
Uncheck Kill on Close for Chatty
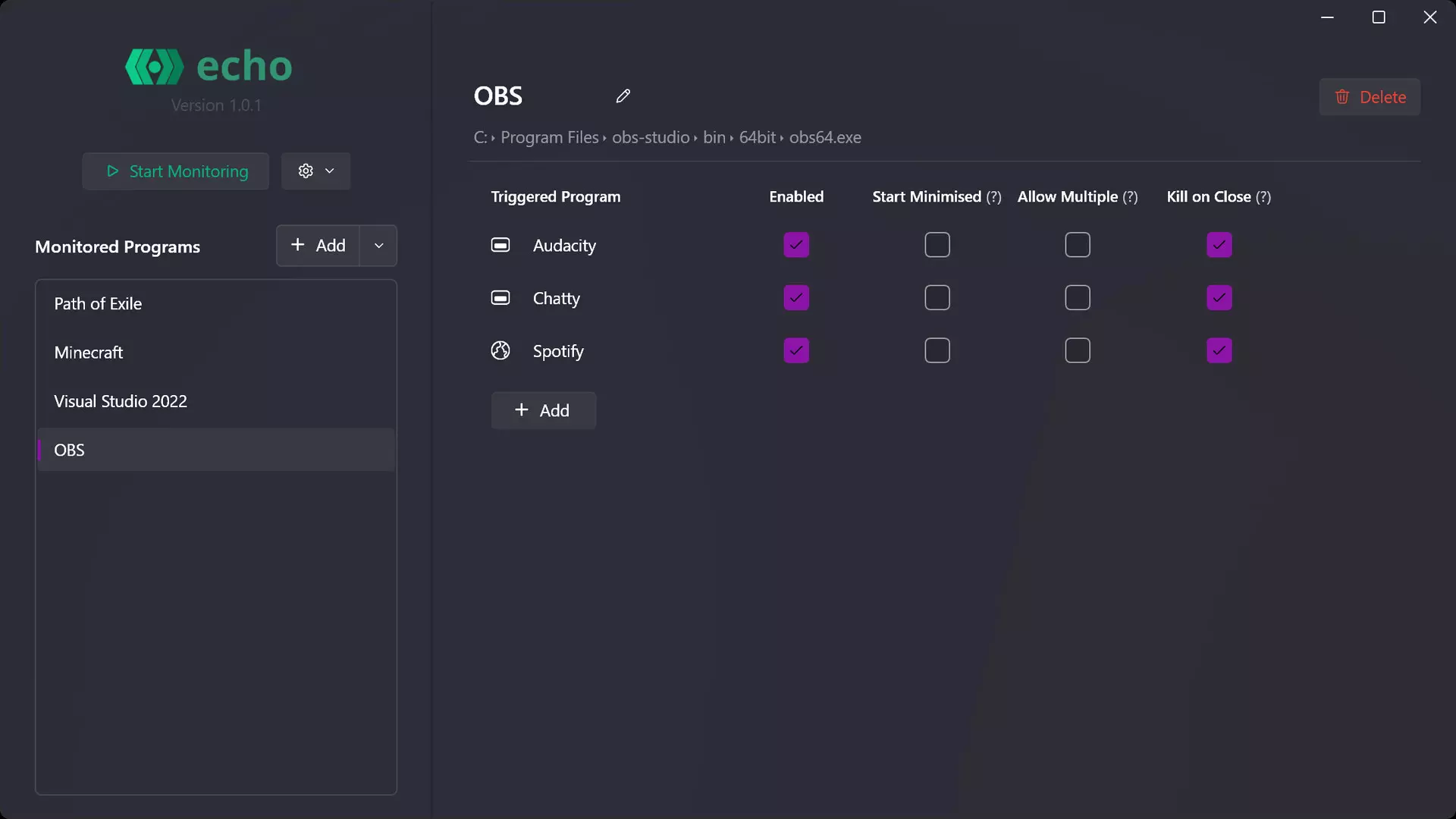pyautogui.click(x=1219, y=298)
